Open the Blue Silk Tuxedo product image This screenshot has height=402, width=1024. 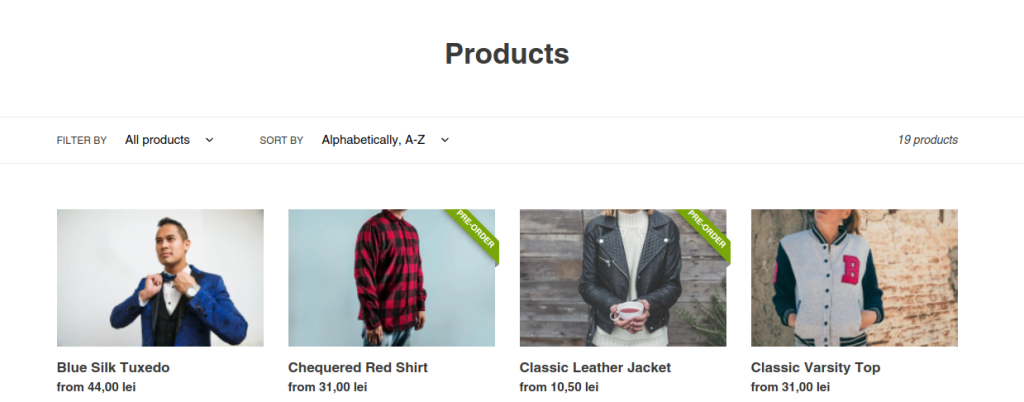click(x=160, y=277)
